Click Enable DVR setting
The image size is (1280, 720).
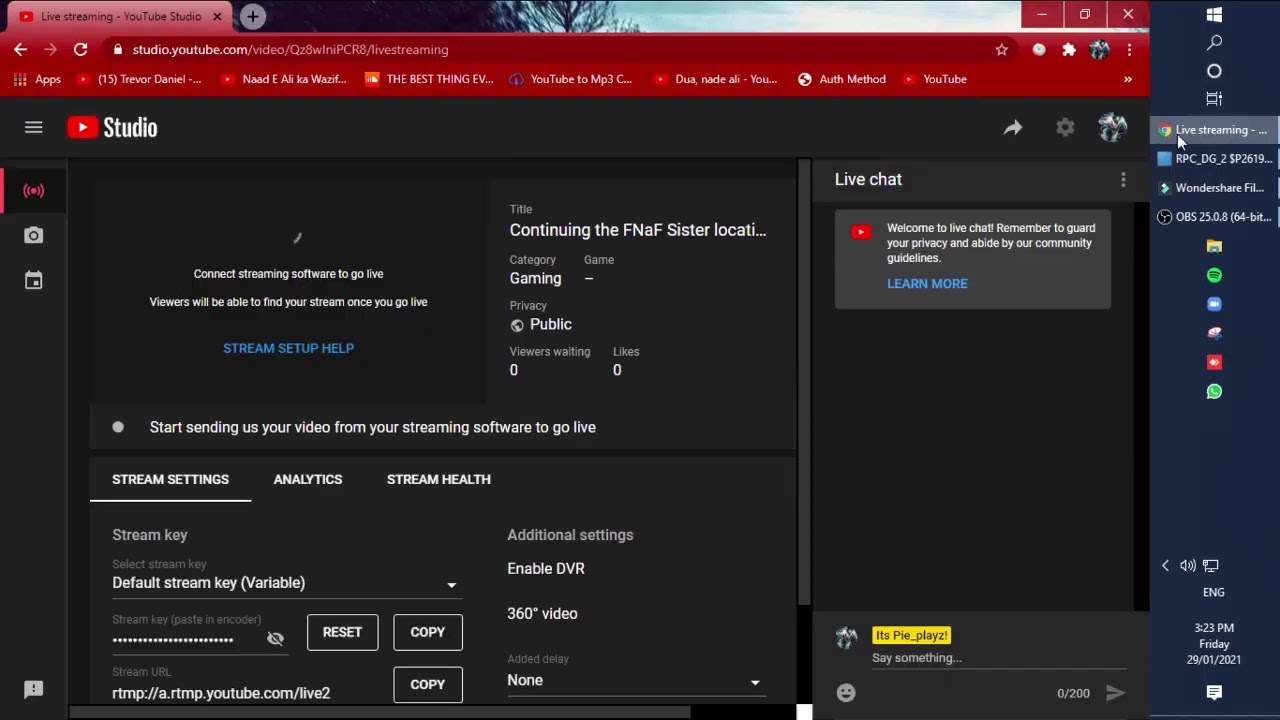coord(546,568)
